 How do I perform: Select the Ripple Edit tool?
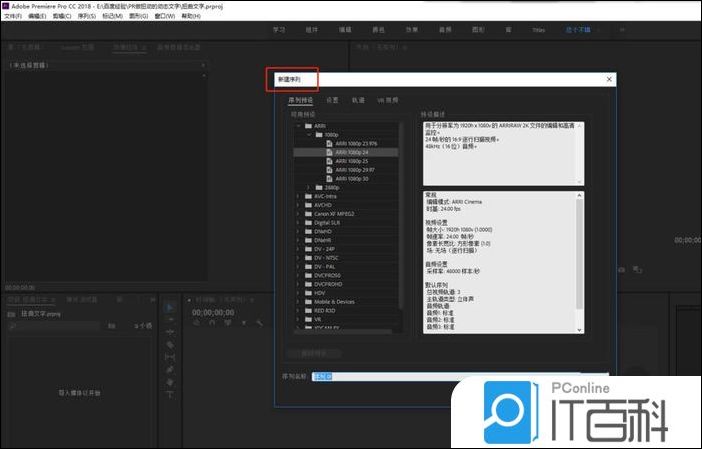click(170, 332)
